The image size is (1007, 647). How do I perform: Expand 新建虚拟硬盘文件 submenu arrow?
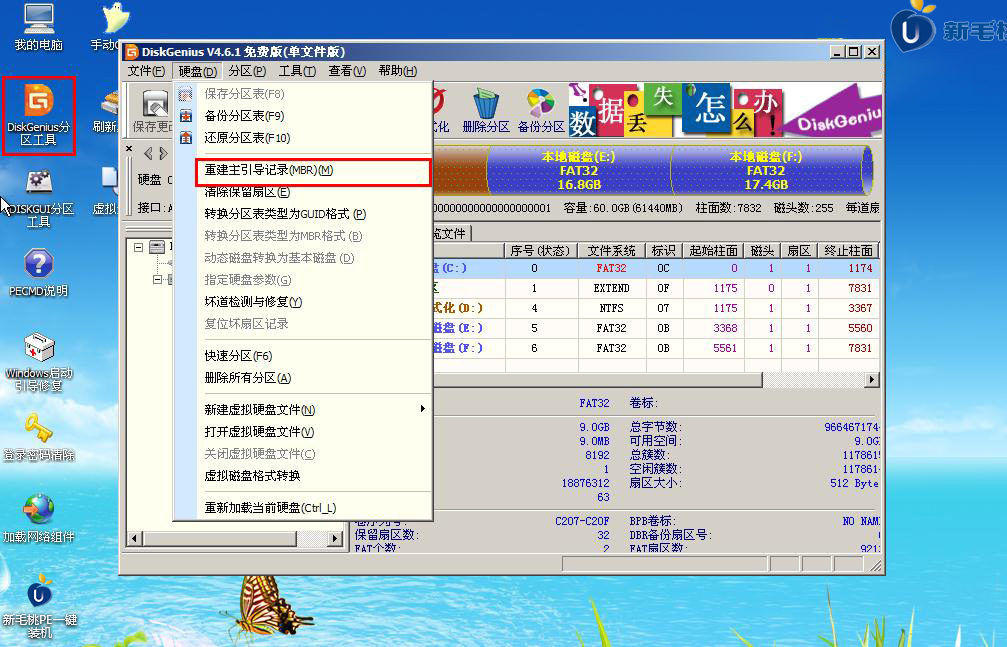[422, 409]
